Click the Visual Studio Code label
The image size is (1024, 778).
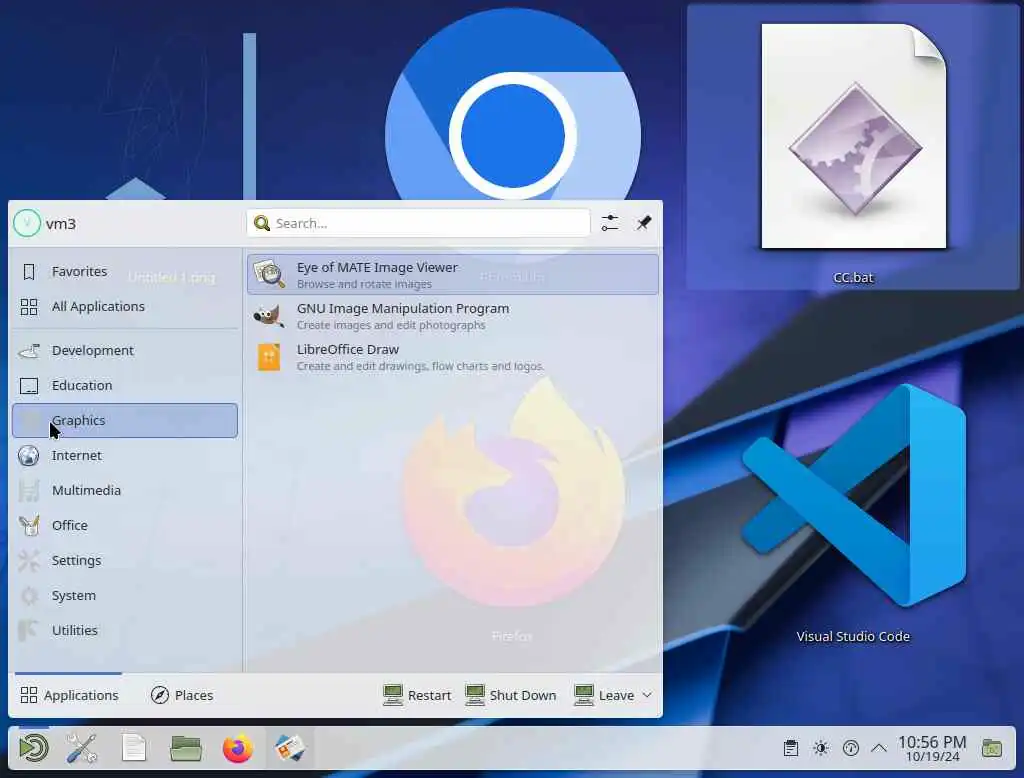click(x=853, y=636)
